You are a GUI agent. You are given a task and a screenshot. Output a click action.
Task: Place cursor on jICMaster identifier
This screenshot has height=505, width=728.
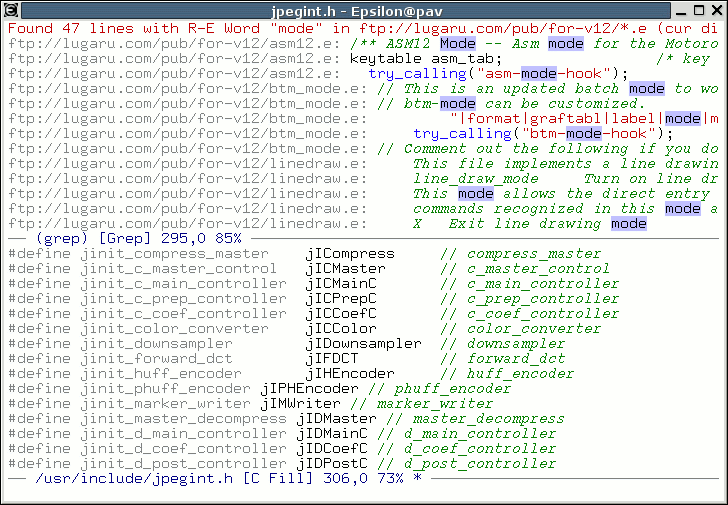[x=345, y=268]
